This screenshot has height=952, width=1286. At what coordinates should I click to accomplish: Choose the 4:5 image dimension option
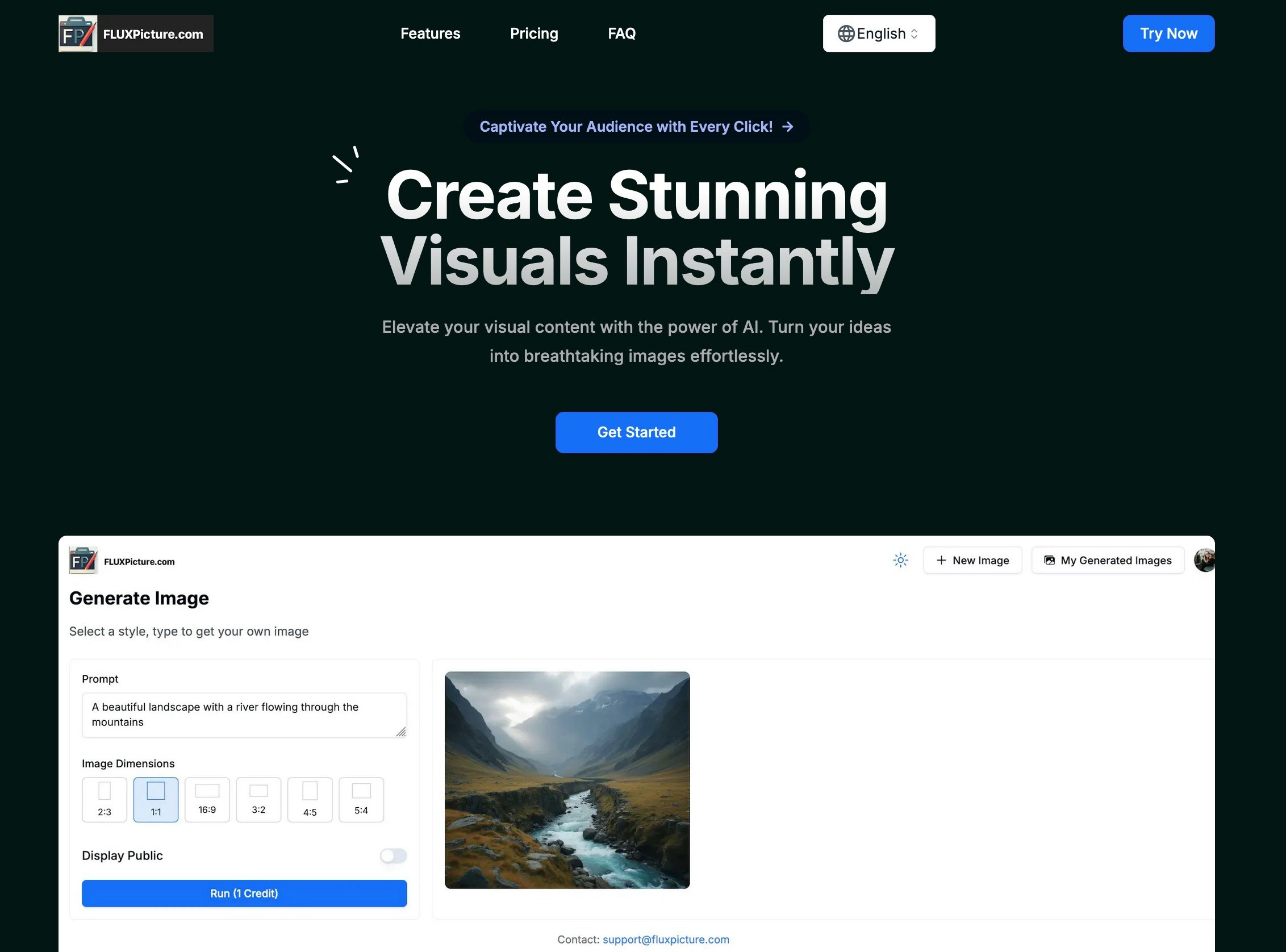pos(310,800)
